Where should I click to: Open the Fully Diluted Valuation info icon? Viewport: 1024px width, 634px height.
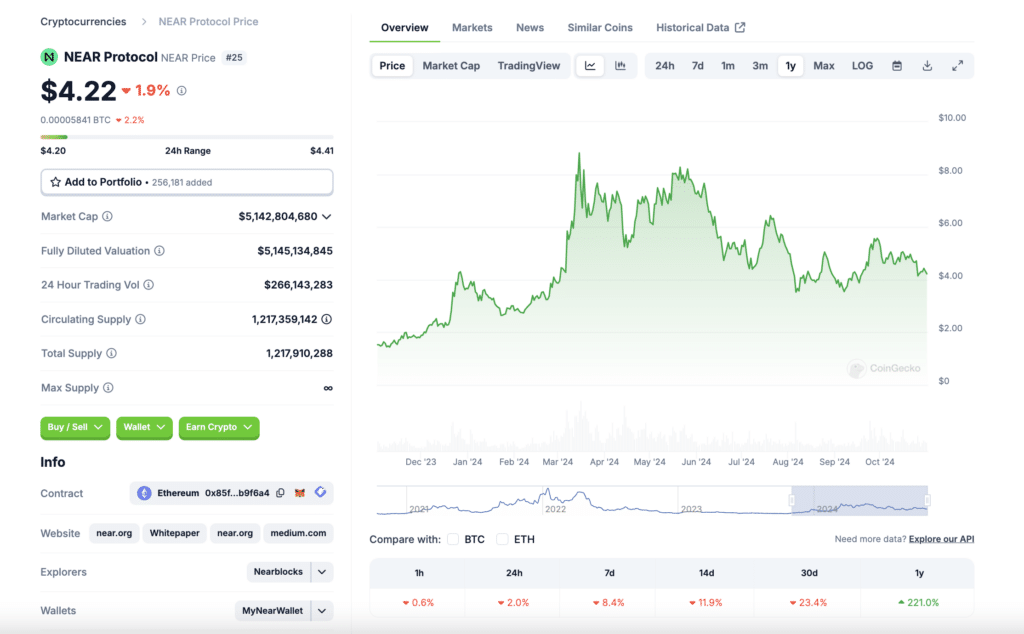tap(159, 251)
